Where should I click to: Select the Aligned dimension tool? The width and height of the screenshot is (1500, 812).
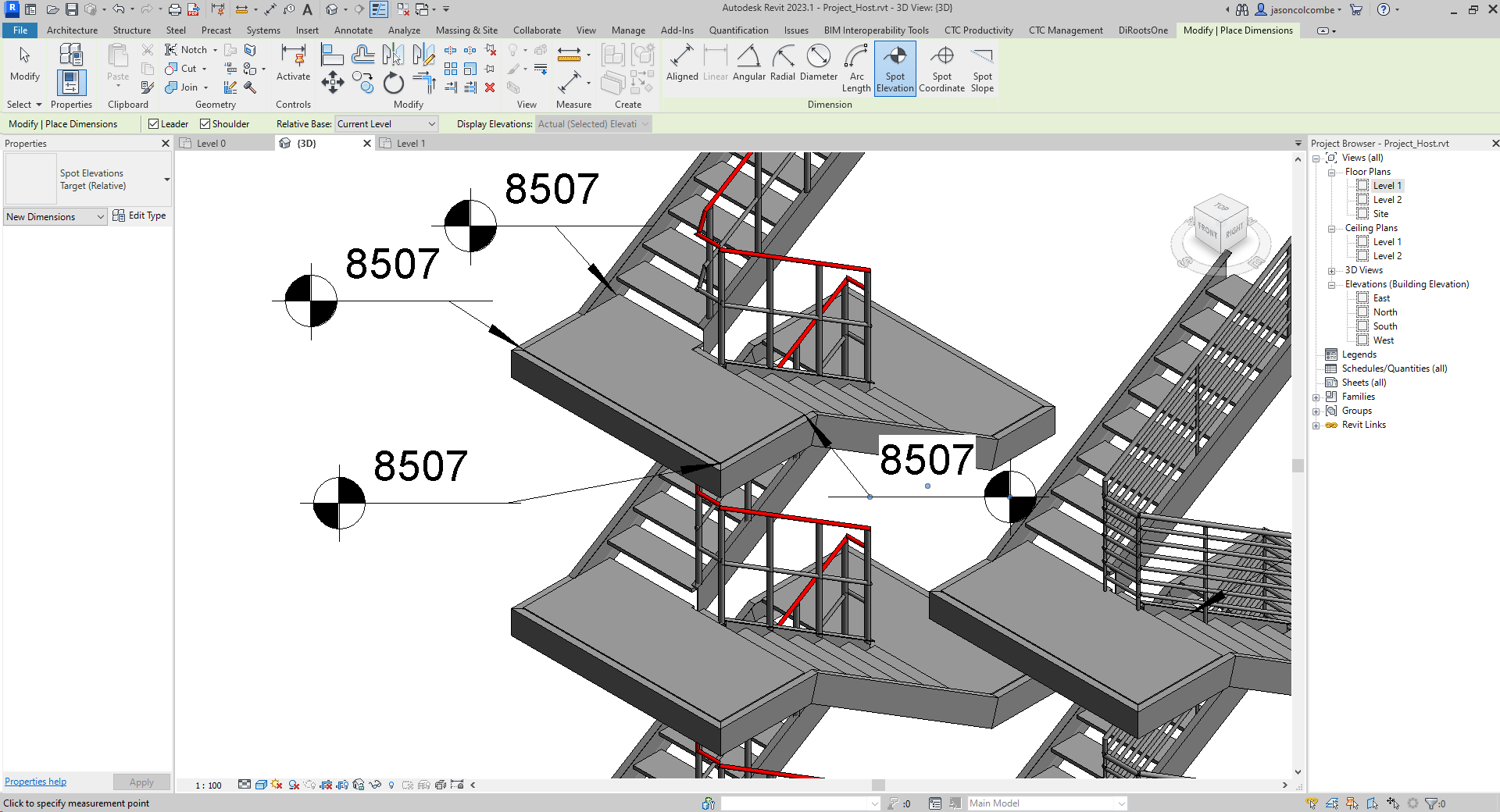point(682,62)
